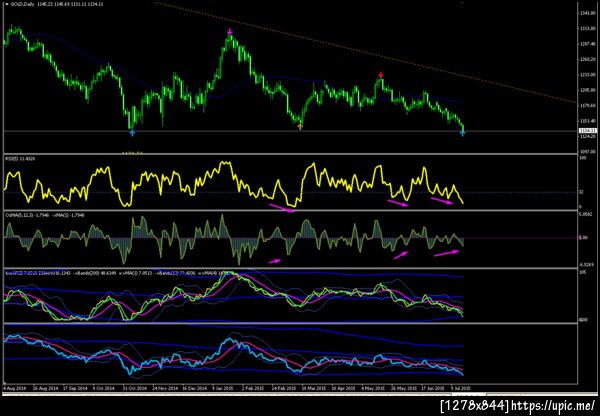
Task: Click the 16 Dec 2014 date label
Action: pyautogui.click(x=194, y=388)
